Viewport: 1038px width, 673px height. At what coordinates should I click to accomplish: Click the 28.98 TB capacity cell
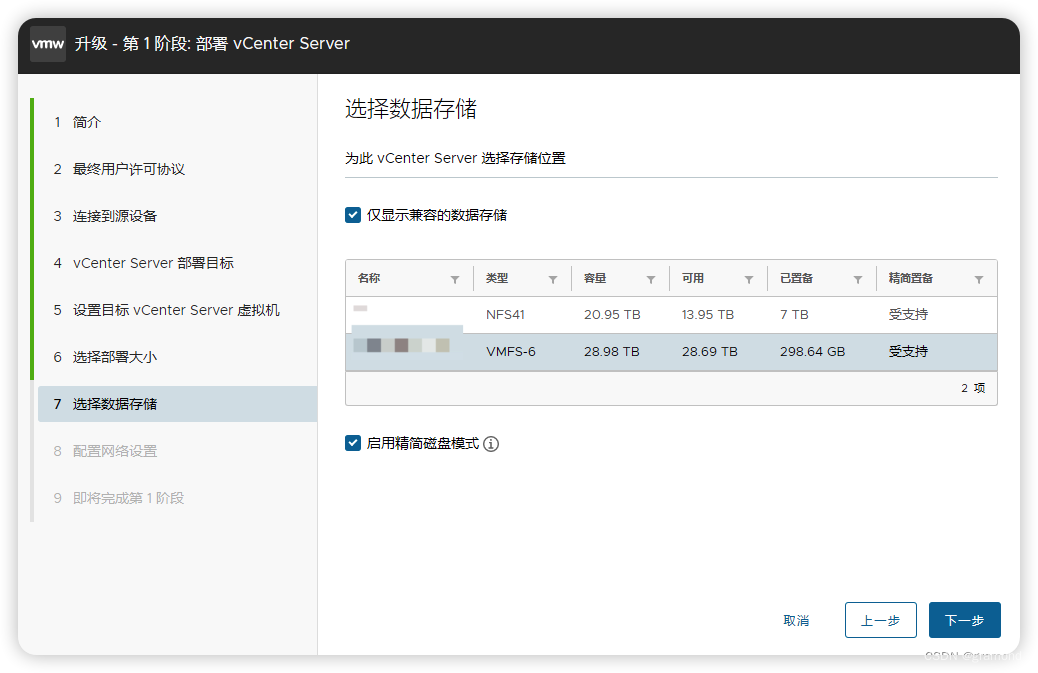(612, 352)
